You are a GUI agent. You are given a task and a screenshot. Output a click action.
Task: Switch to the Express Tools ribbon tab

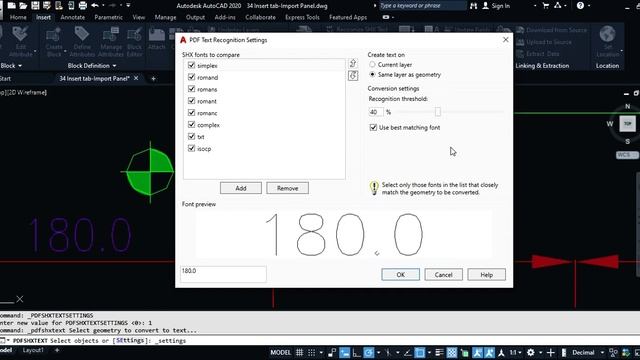point(302,17)
